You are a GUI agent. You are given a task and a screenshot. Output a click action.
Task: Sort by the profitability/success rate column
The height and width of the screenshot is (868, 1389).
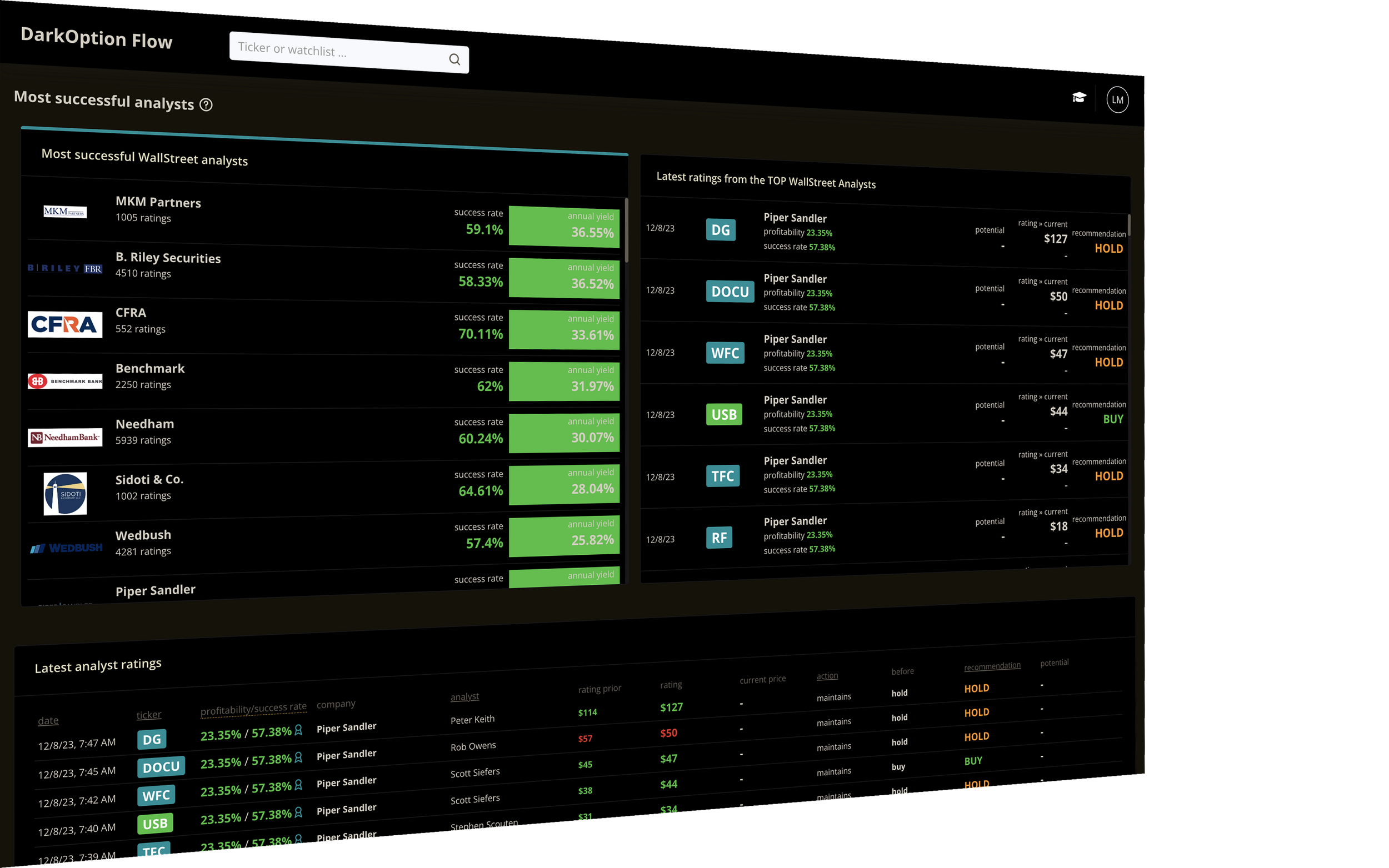pyautogui.click(x=254, y=708)
